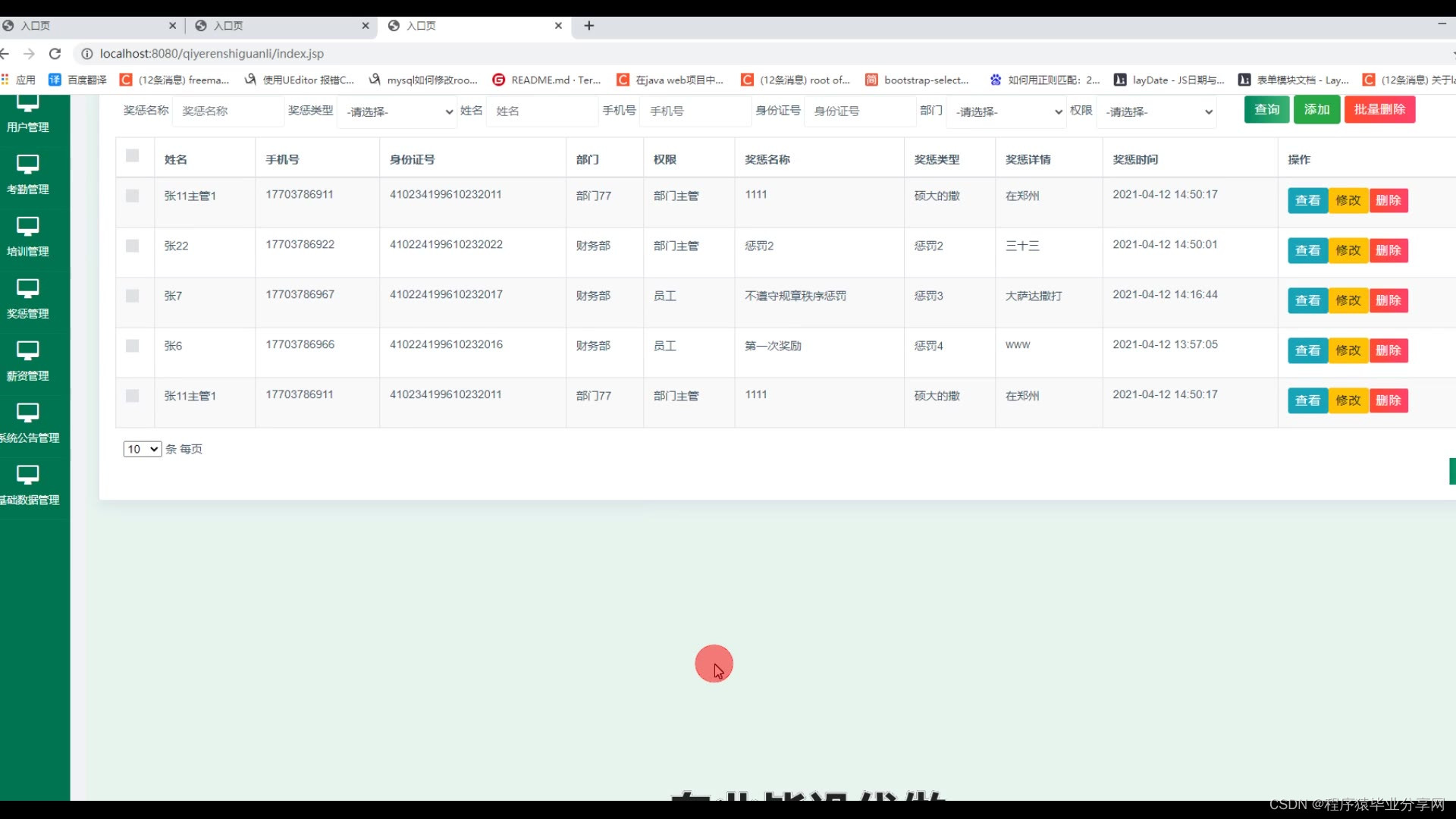The width and height of the screenshot is (1456, 819).
Task: Click 修改 button for 张6 row
Action: 1348,350
